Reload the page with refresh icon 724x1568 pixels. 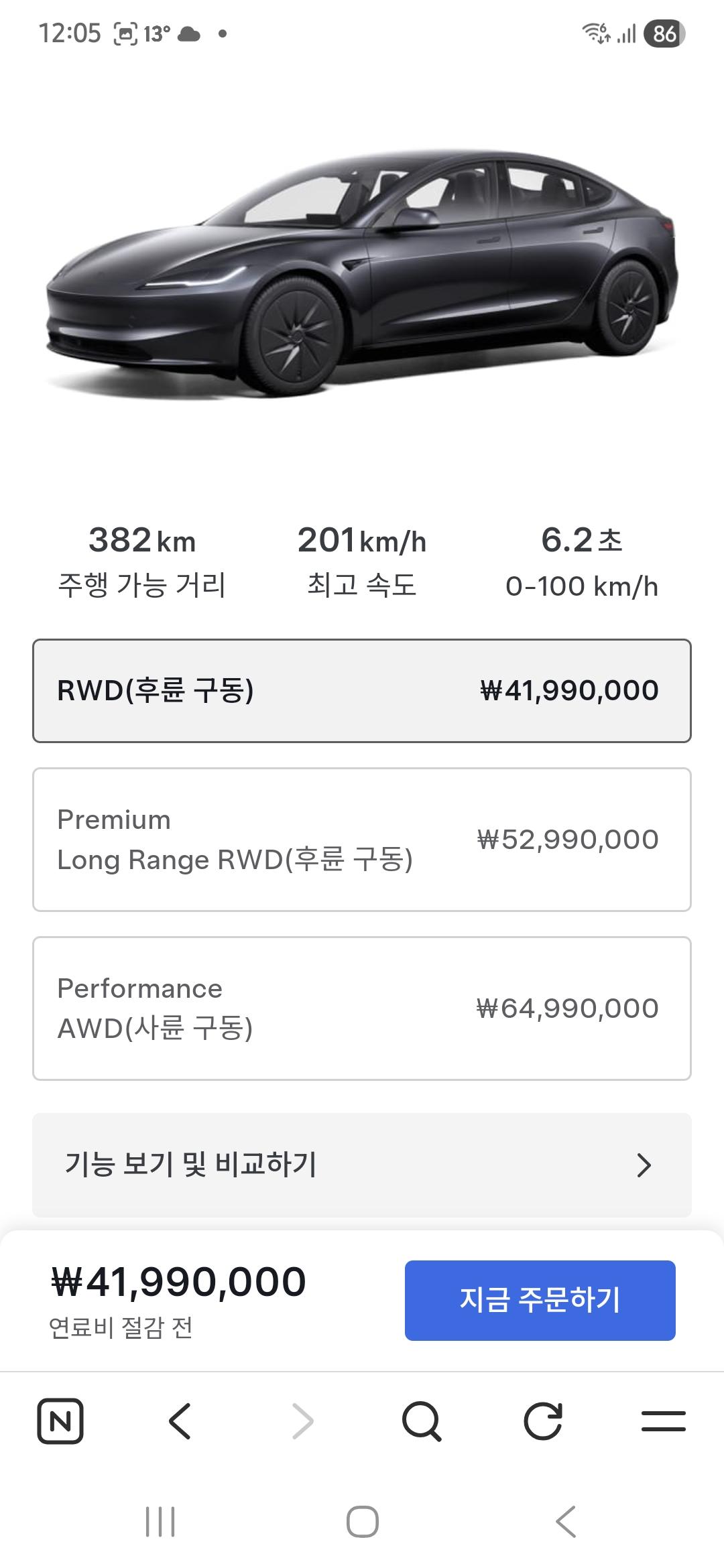[542, 1421]
